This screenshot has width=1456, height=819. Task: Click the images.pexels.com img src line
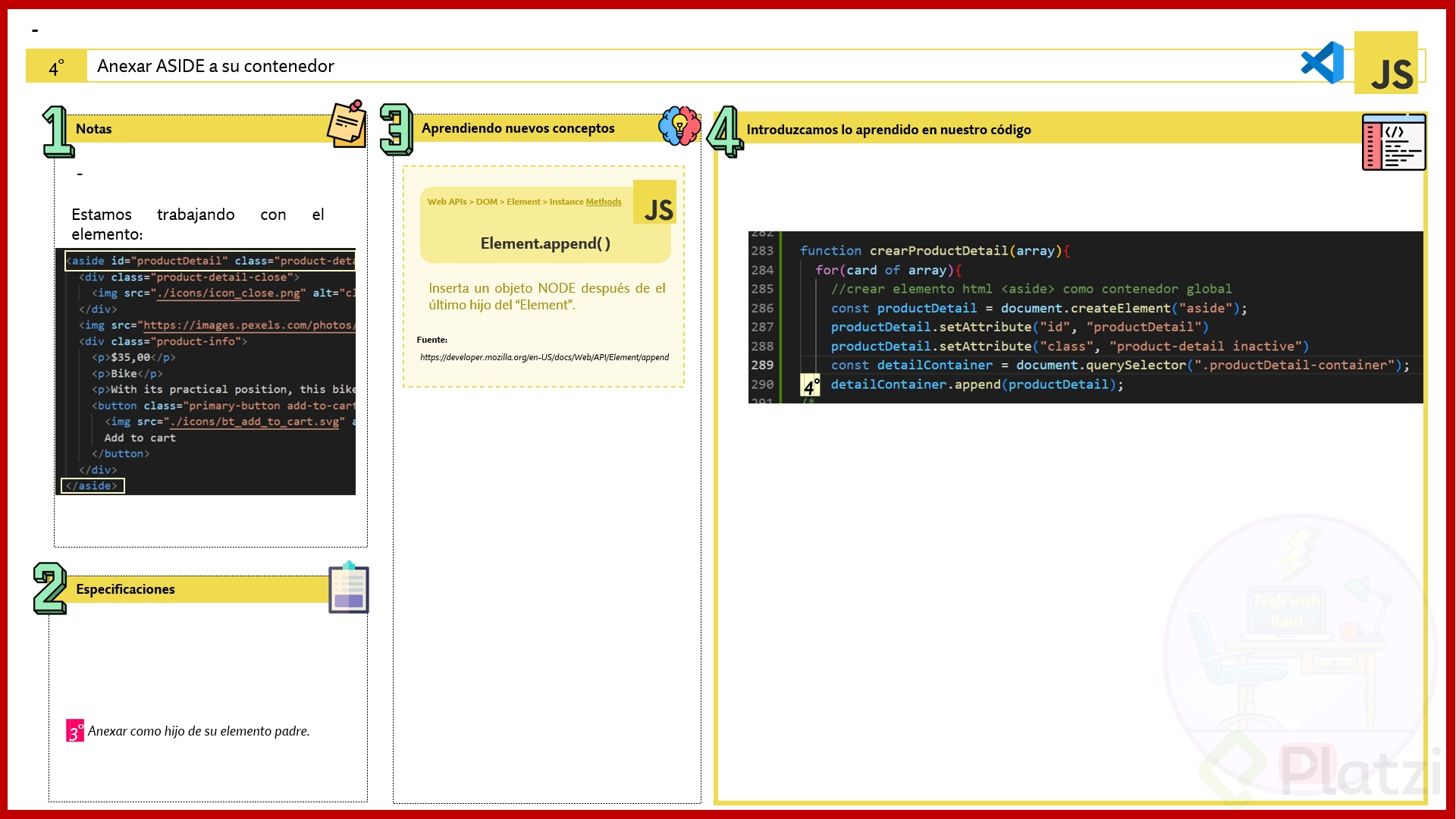point(218,325)
